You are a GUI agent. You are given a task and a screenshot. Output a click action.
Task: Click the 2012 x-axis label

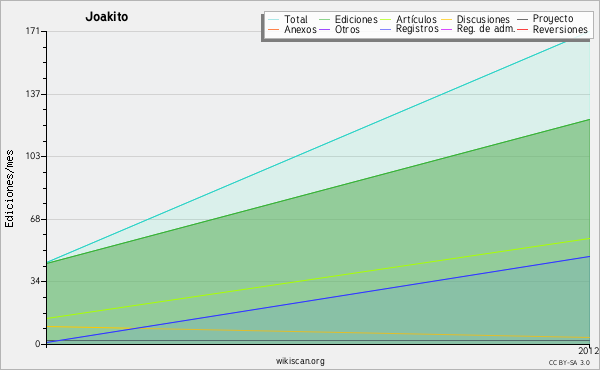(x=588, y=350)
